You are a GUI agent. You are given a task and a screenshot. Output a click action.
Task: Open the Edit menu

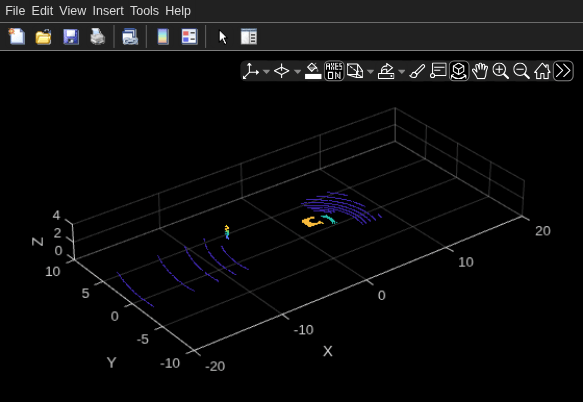pos(42,11)
